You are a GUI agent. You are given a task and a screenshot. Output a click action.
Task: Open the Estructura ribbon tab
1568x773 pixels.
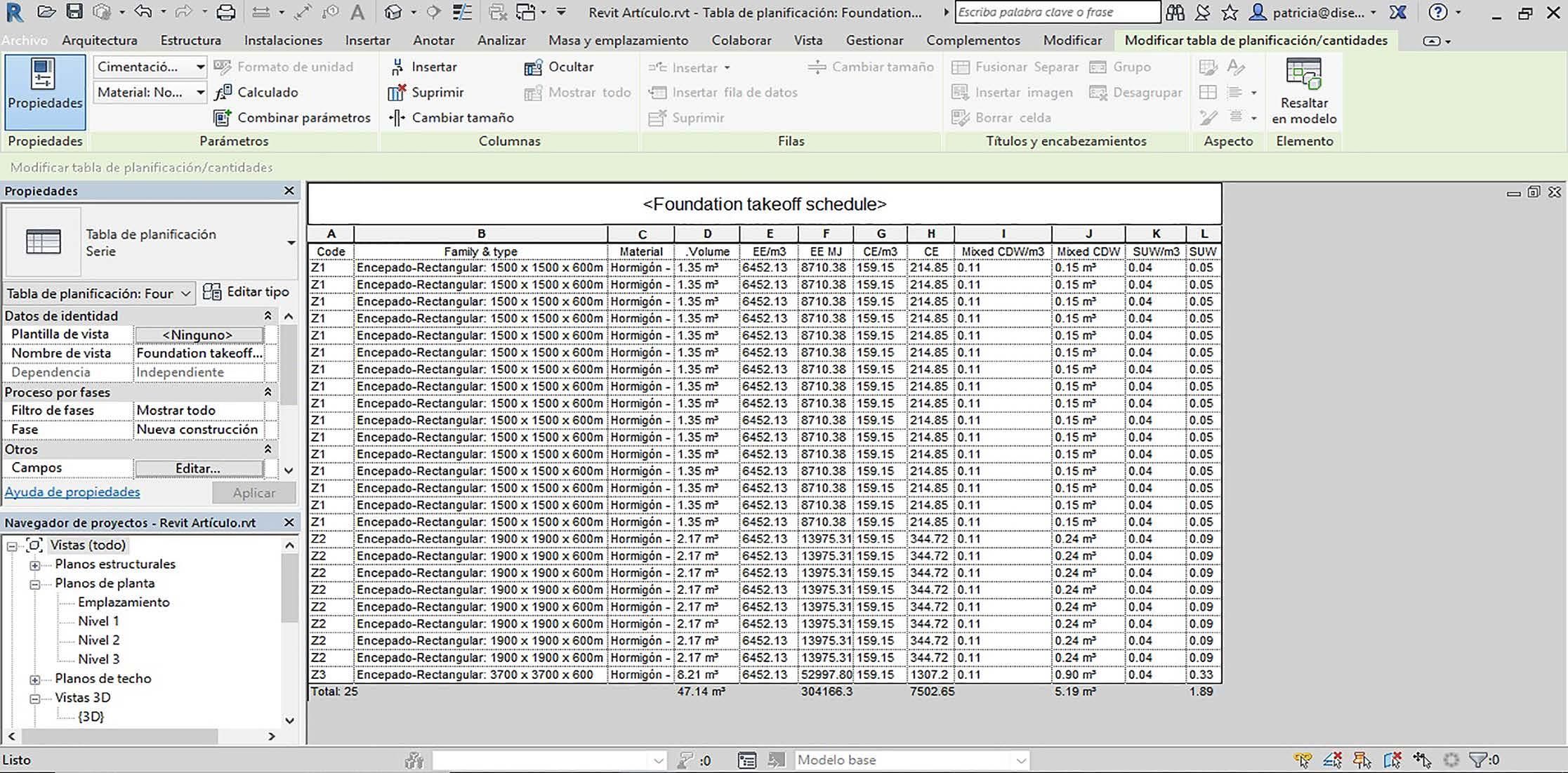pyautogui.click(x=190, y=40)
